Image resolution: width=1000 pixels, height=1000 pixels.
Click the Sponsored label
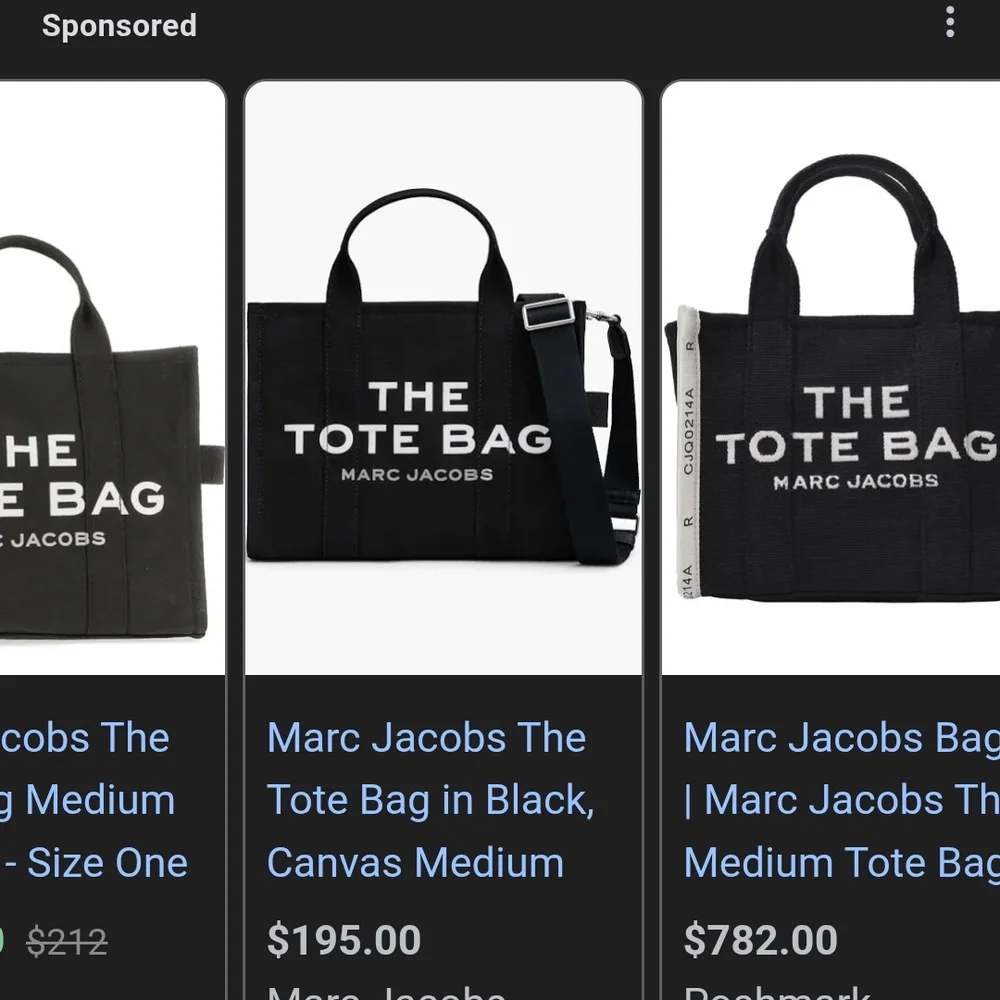pyautogui.click(x=119, y=26)
